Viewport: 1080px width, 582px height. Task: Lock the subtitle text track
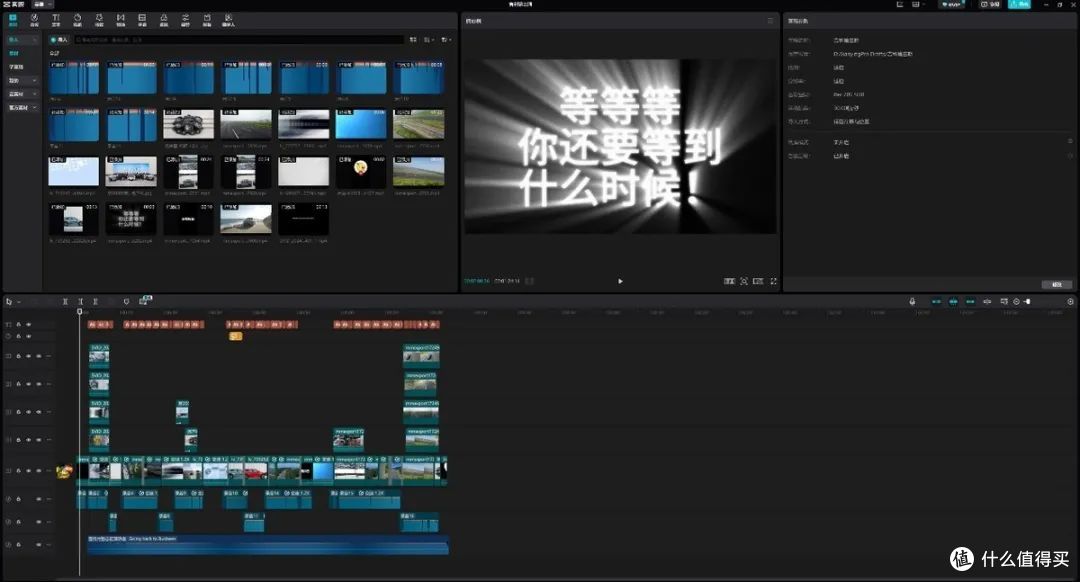(19, 324)
